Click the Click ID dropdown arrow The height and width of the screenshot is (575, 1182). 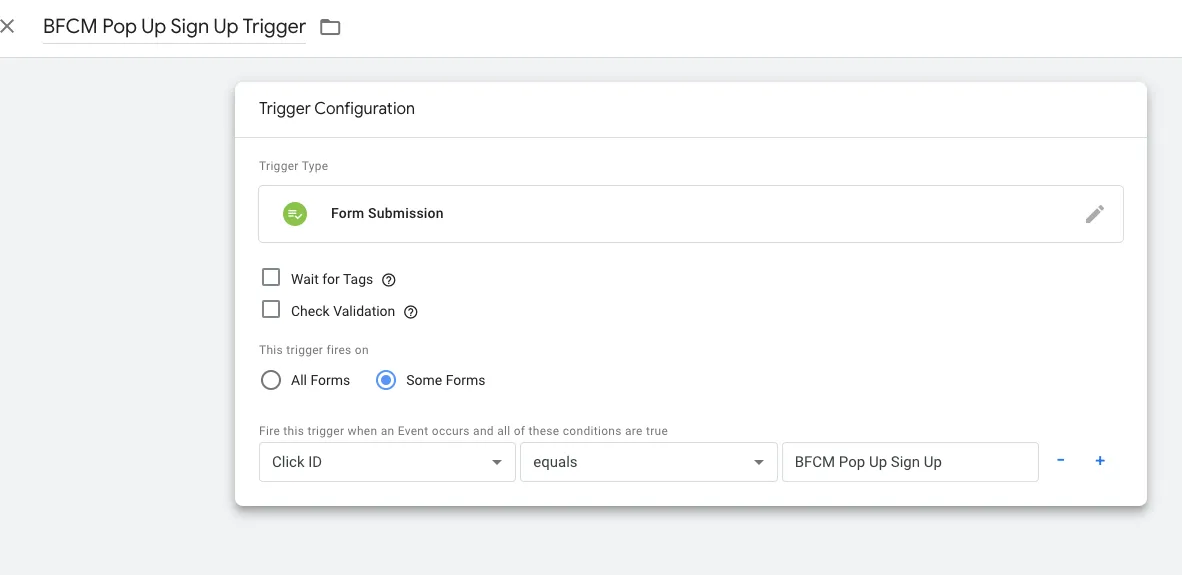click(497, 463)
